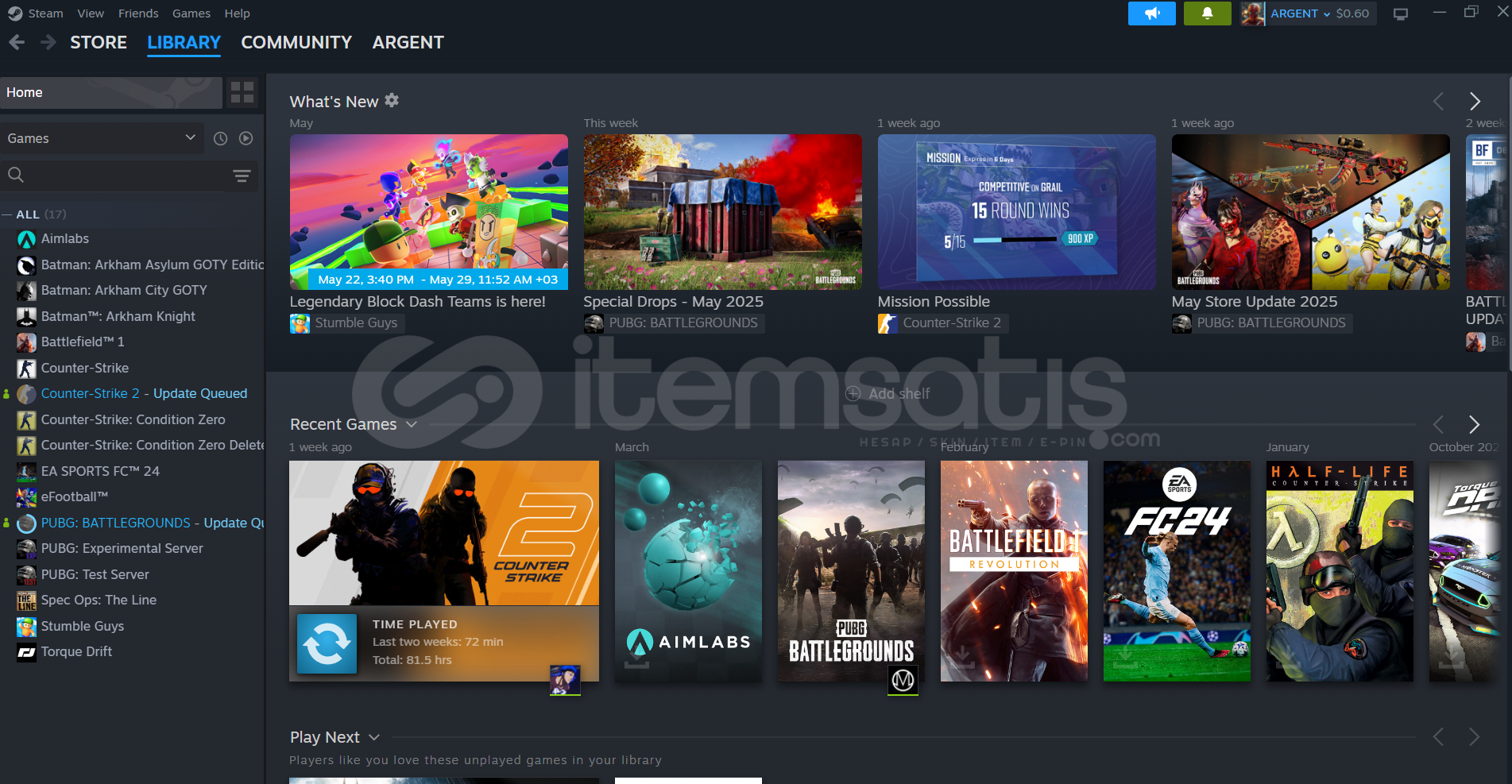Switch to Big Picture mode monitor icon
Screen dimensions: 1512x784
[1401, 14]
